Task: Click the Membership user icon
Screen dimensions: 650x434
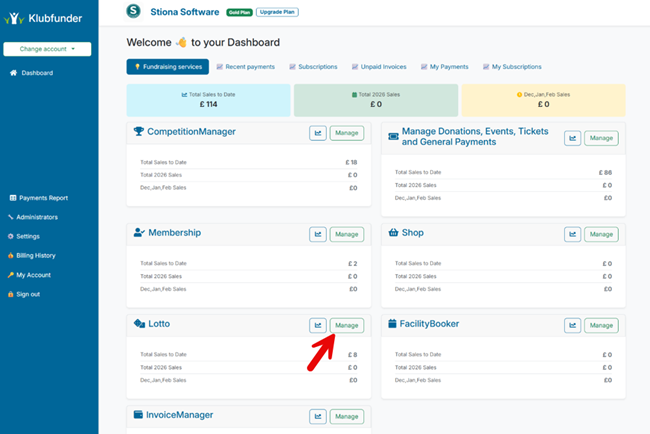Action: (x=139, y=233)
